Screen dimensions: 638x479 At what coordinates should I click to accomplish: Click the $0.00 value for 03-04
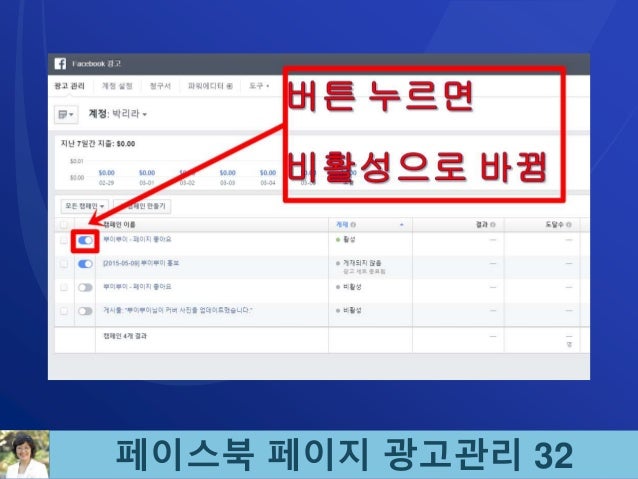[x=268, y=173]
